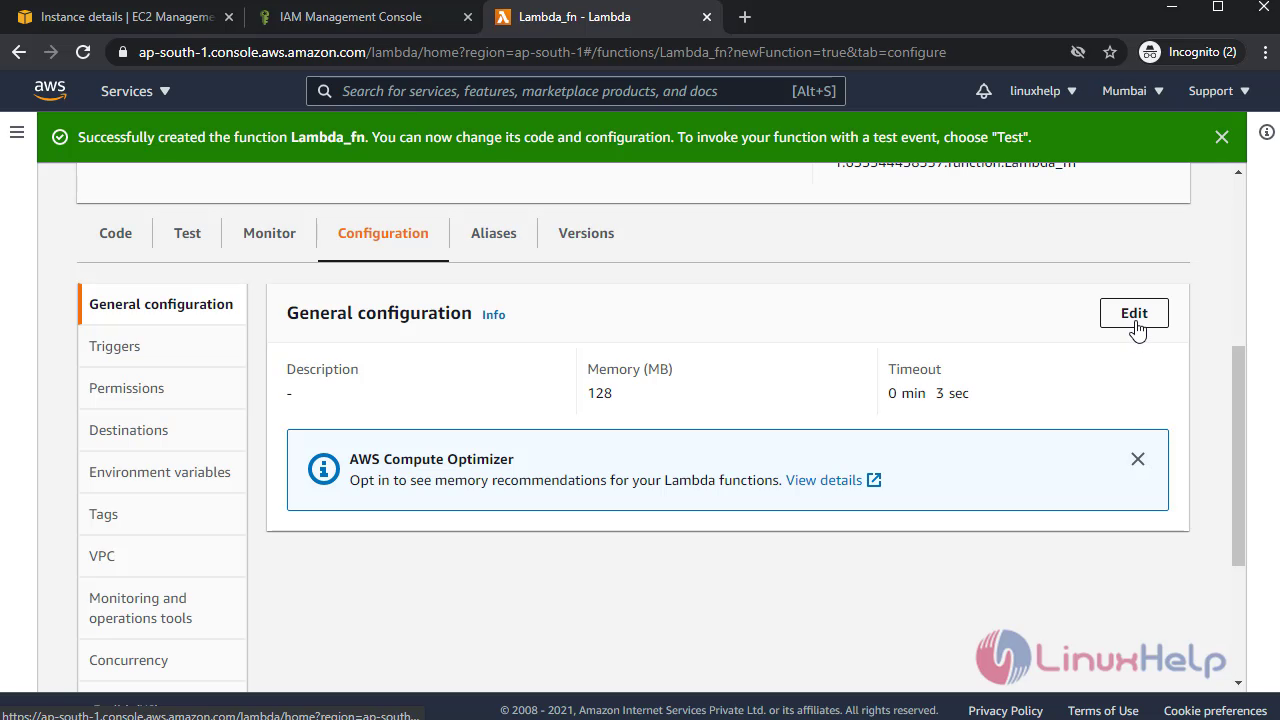Open the linuxhelp account dropdown
The width and height of the screenshot is (1280, 720).
[1043, 91]
